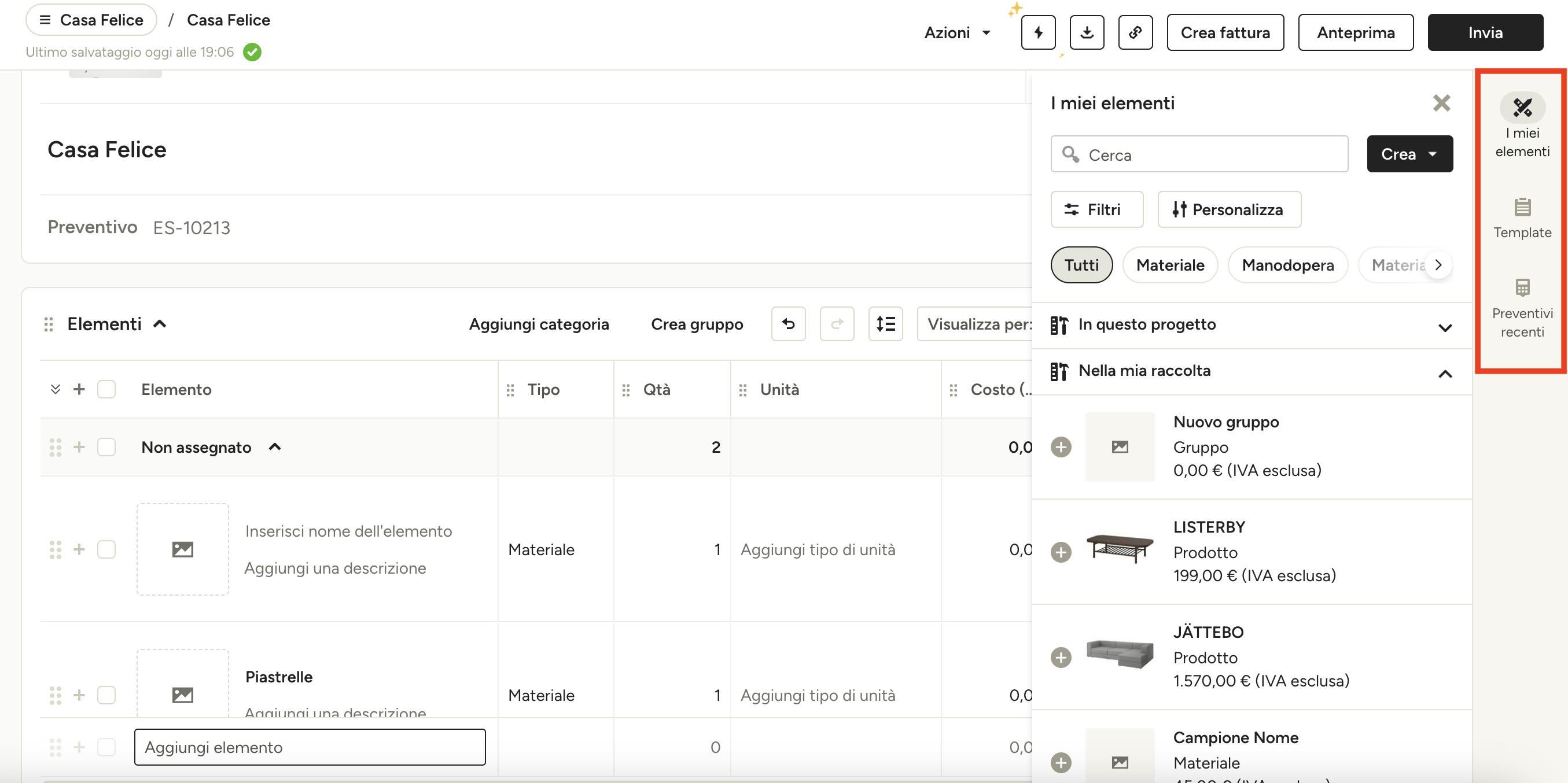
Task: Toggle checkbox of unnamed element row
Action: pyautogui.click(x=106, y=549)
